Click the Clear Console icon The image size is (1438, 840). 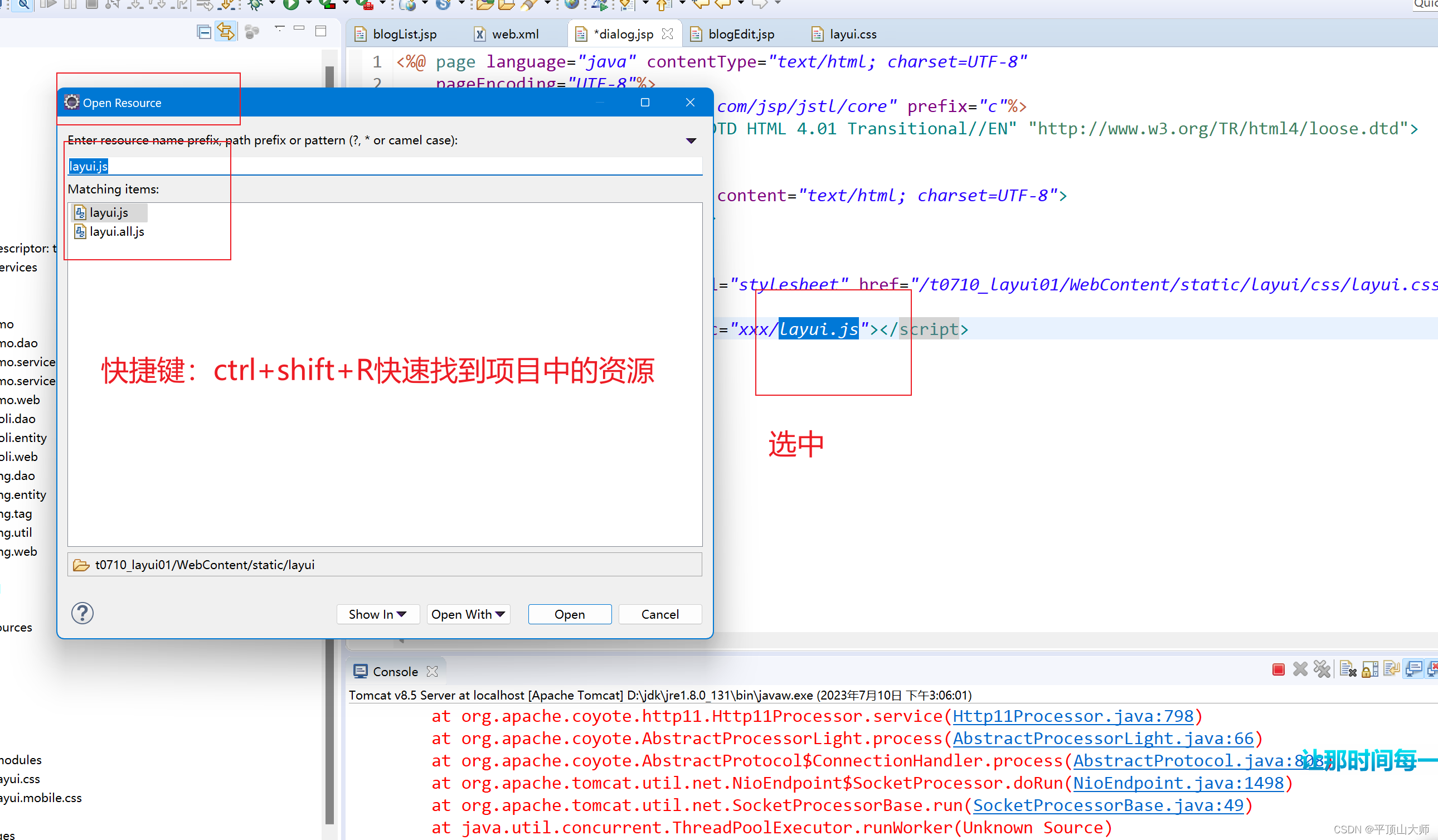(x=1348, y=669)
